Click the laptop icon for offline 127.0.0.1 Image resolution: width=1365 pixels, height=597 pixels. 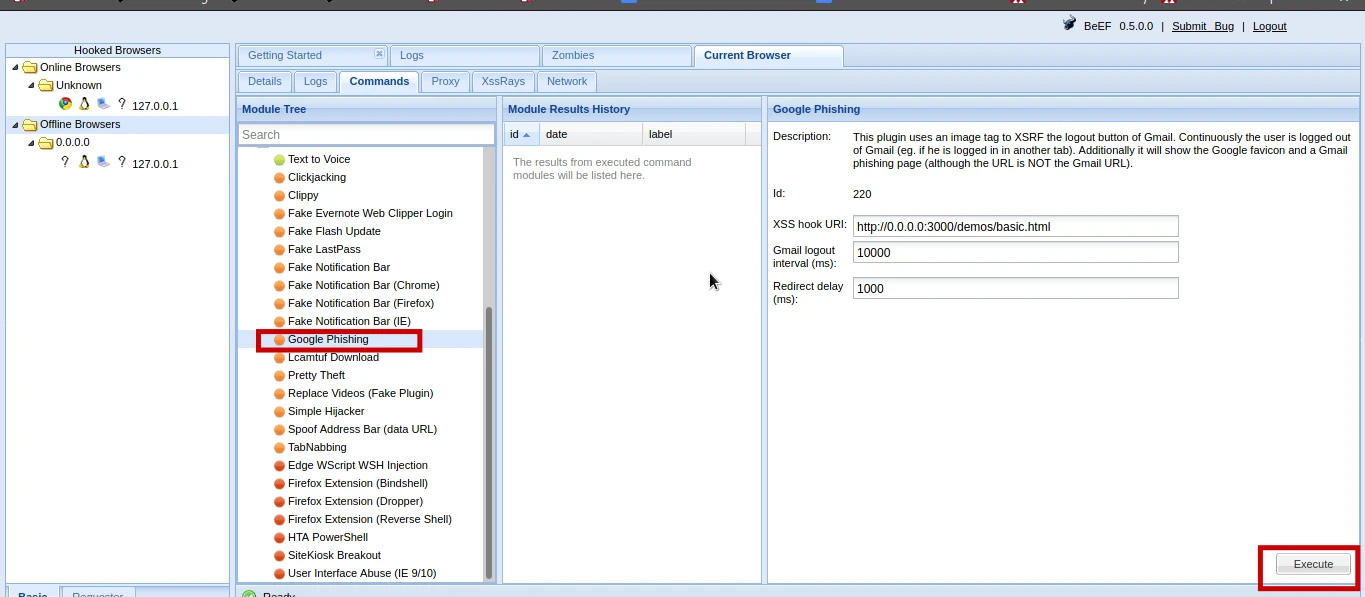pyautogui.click(x=104, y=162)
